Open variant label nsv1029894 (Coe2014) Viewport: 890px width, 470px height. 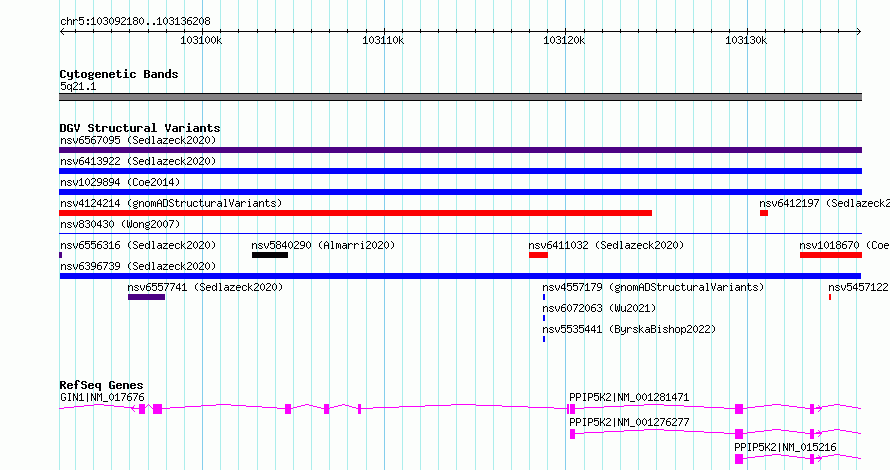point(120,182)
